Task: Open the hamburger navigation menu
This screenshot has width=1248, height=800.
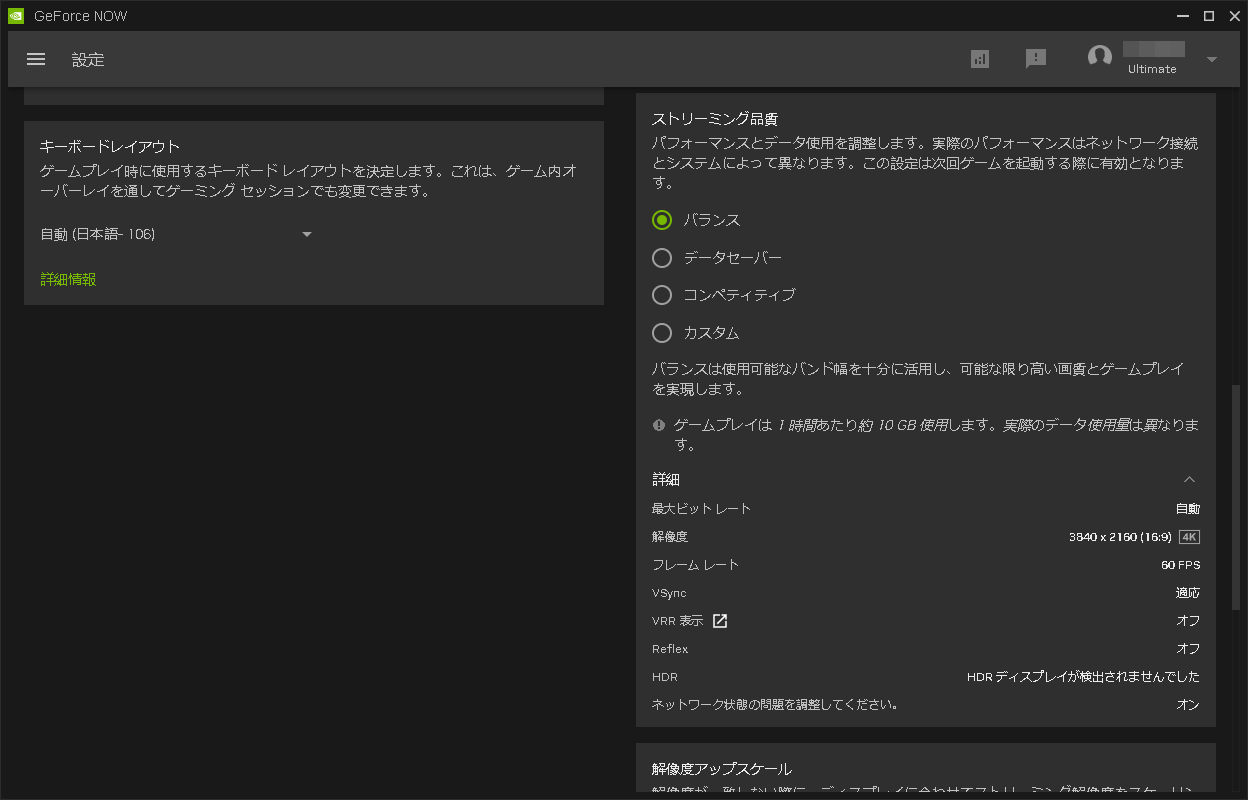Action: [x=36, y=58]
